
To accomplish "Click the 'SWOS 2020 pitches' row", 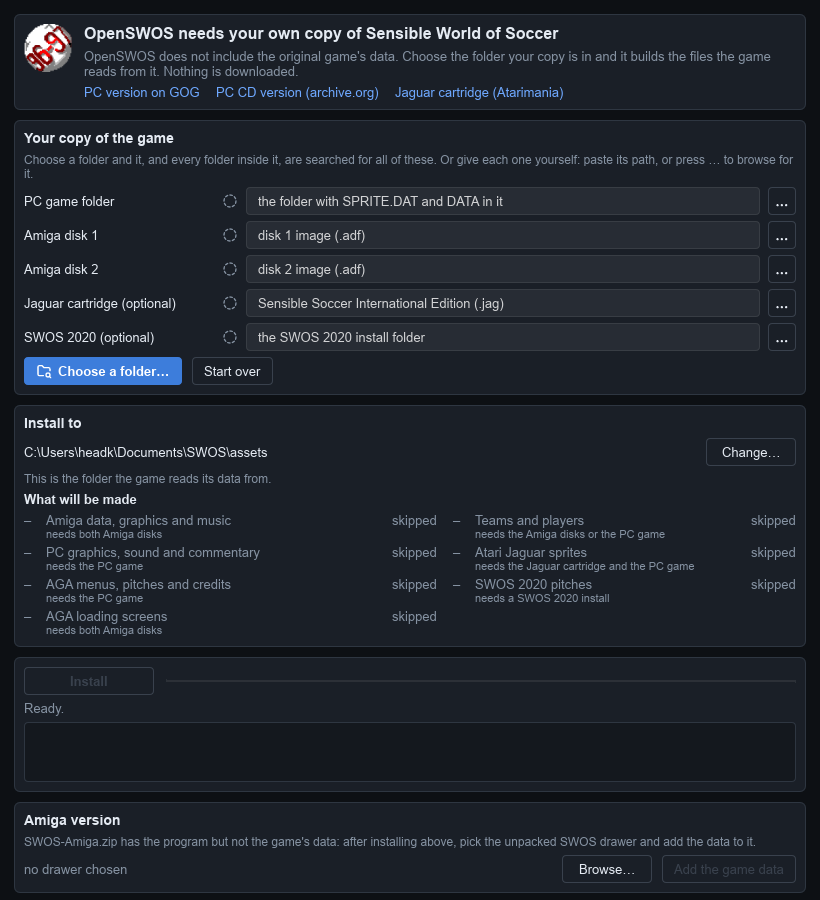I will (x=624, y=591).
